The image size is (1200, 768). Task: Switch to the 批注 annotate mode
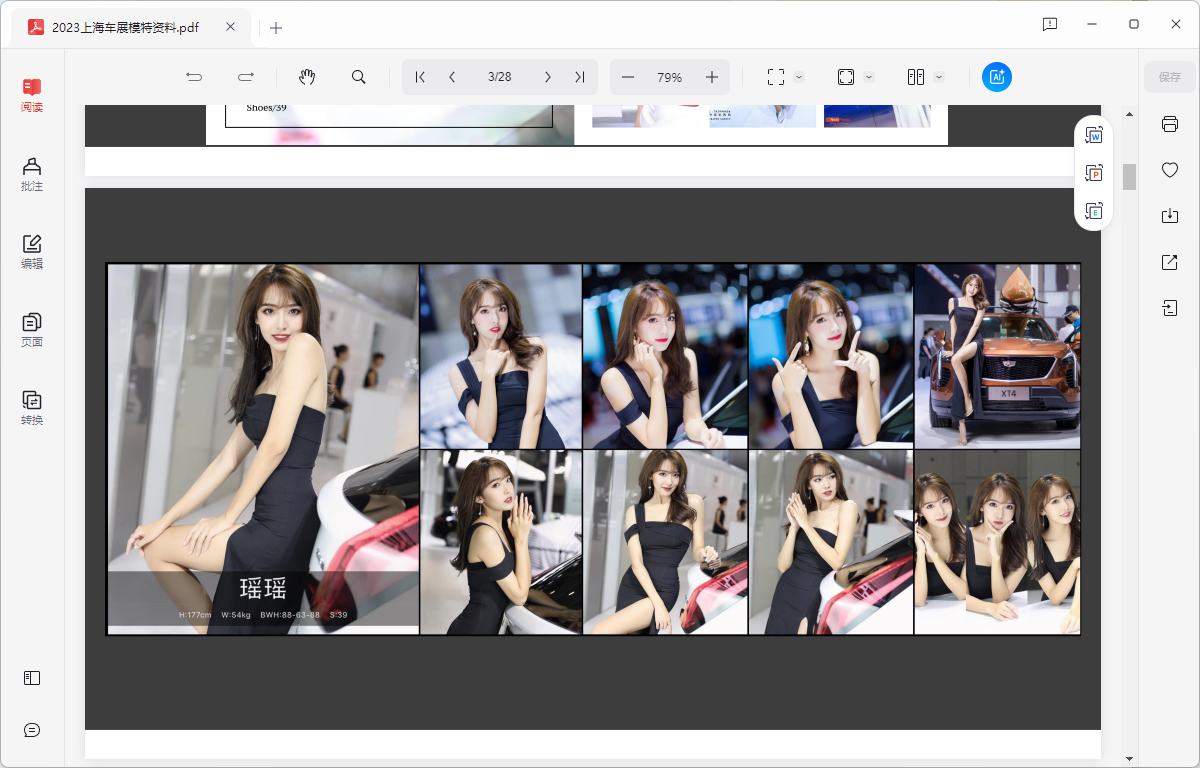32,174
